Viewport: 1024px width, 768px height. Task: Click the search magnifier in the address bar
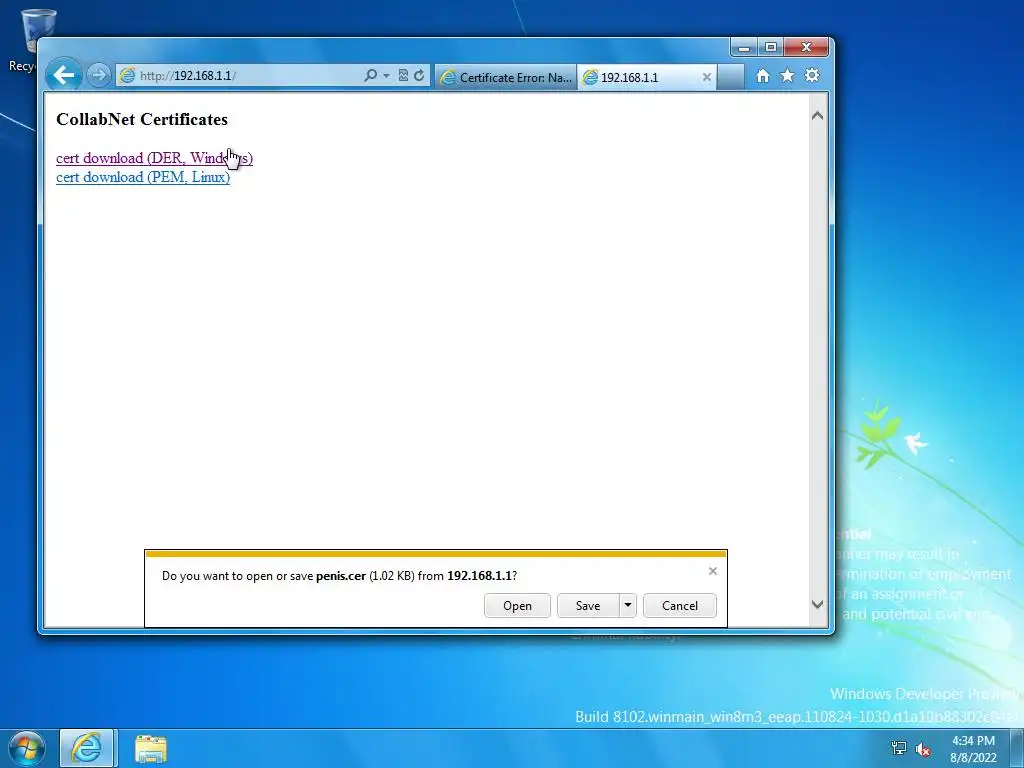pos(370,76)
